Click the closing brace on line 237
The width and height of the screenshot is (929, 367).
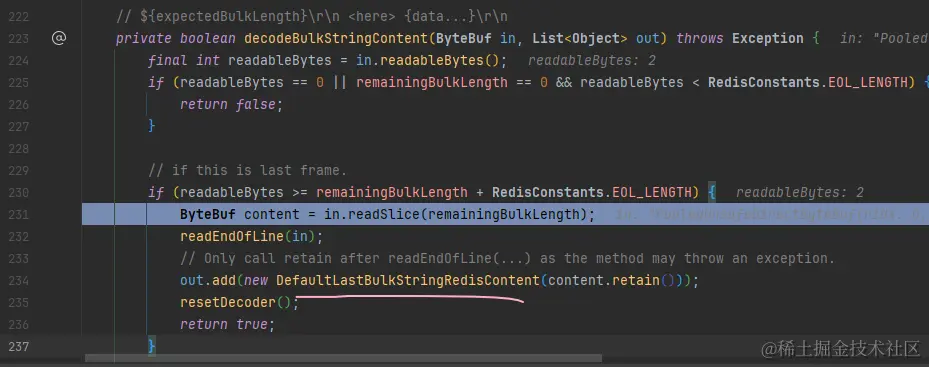click(x=152, y=346)
